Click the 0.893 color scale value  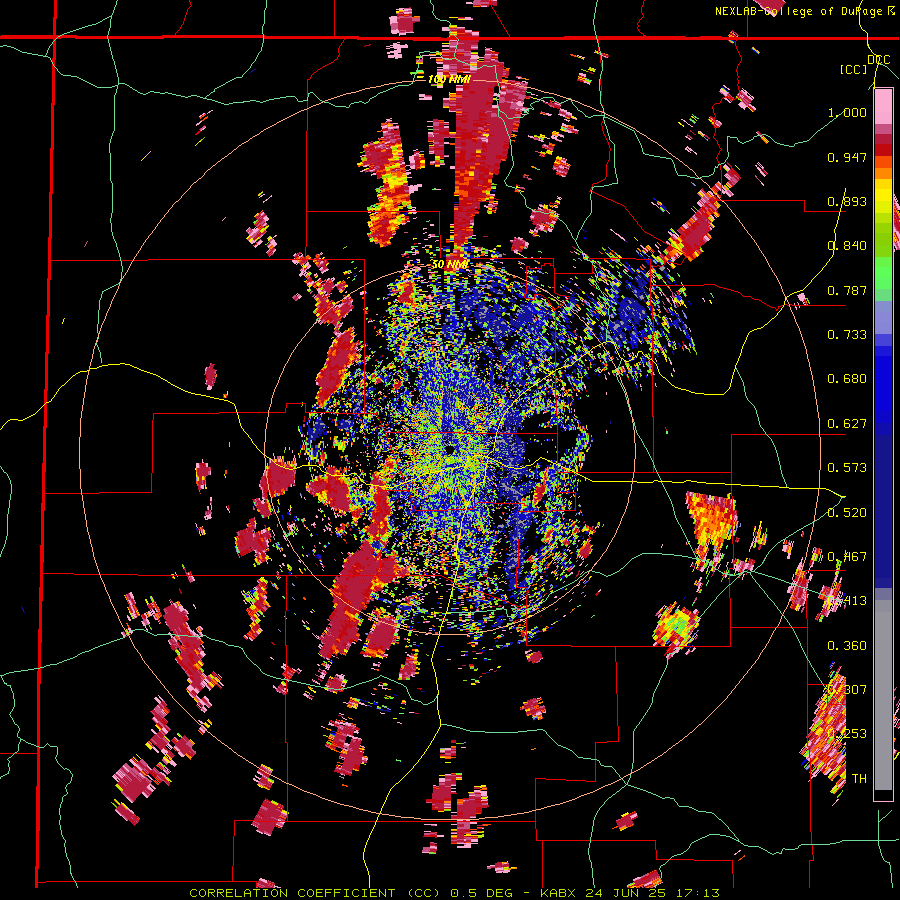(x=847, y=201)
